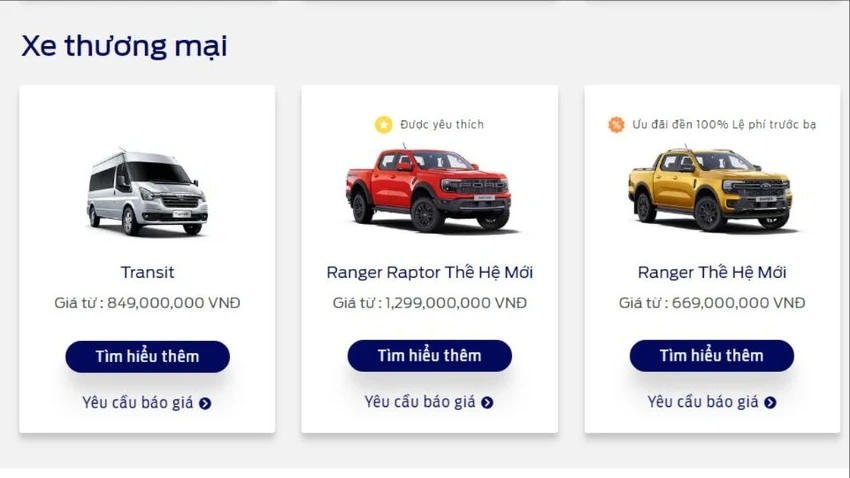850x478 pixels.
Task: Click the Được yêu thích label
Action: tap(442, 125)
